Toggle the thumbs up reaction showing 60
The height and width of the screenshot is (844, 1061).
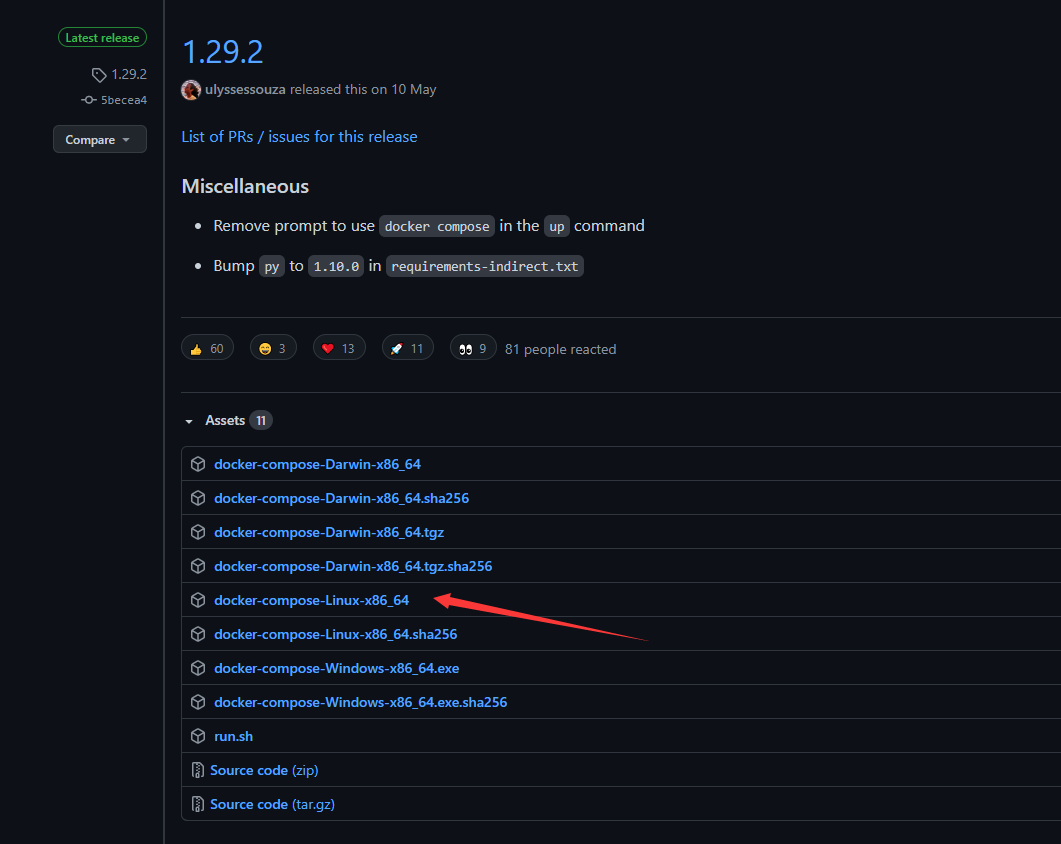click(x=207, y=348)
